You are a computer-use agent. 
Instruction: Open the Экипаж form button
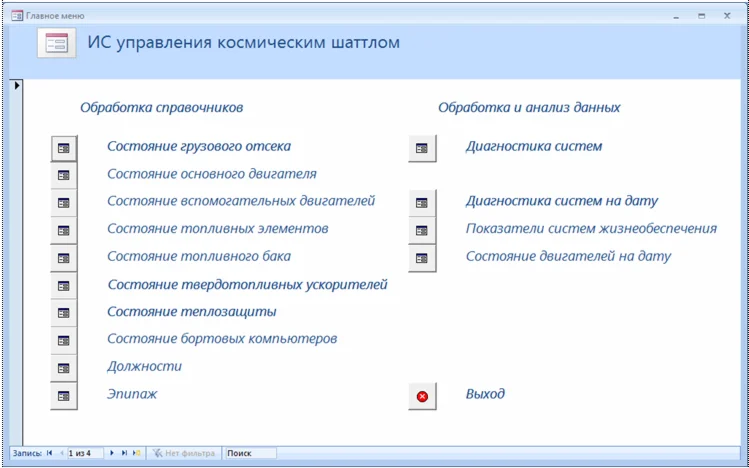coord(64,396)
